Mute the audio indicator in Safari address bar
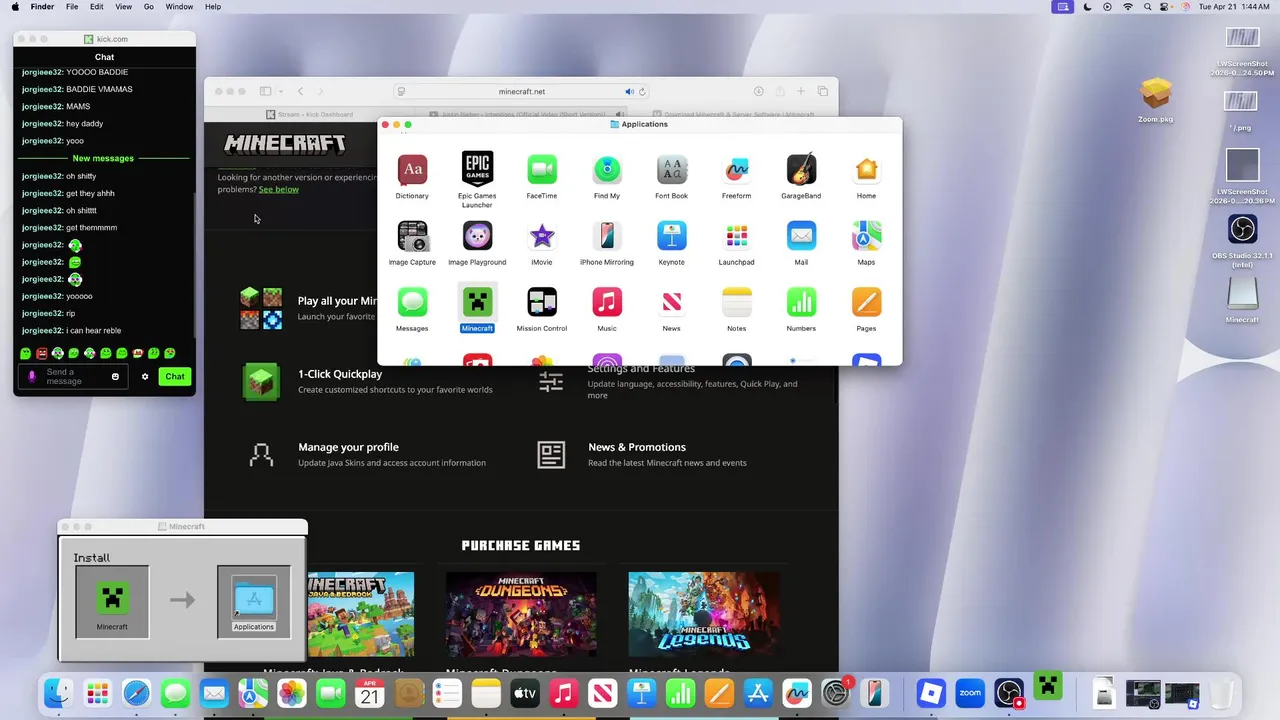Image resolution: width=1280 pixels, height=720 pixels. click(630, 91)
